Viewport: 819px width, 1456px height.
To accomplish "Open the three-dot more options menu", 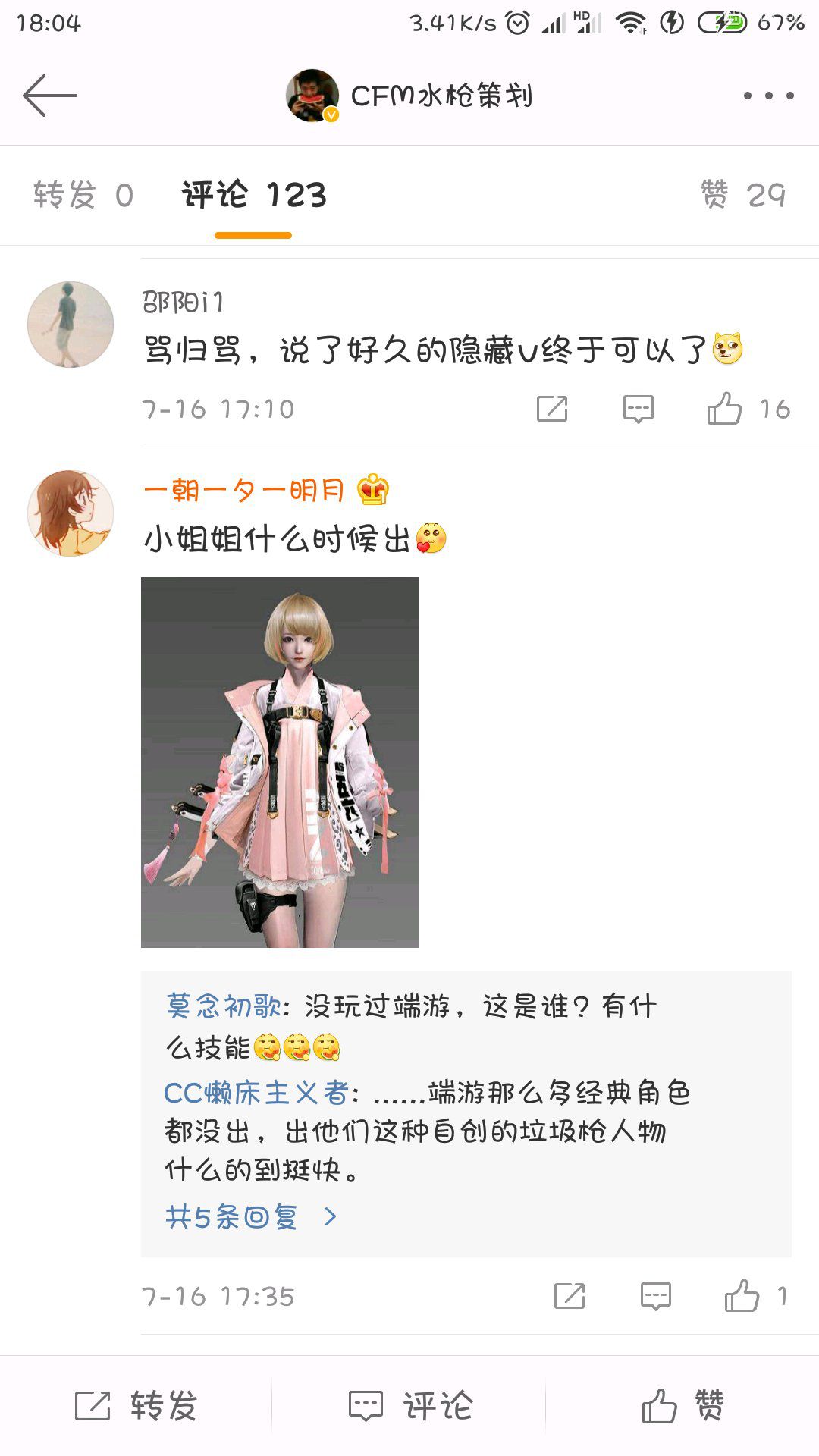I will [x=768, y=96].
